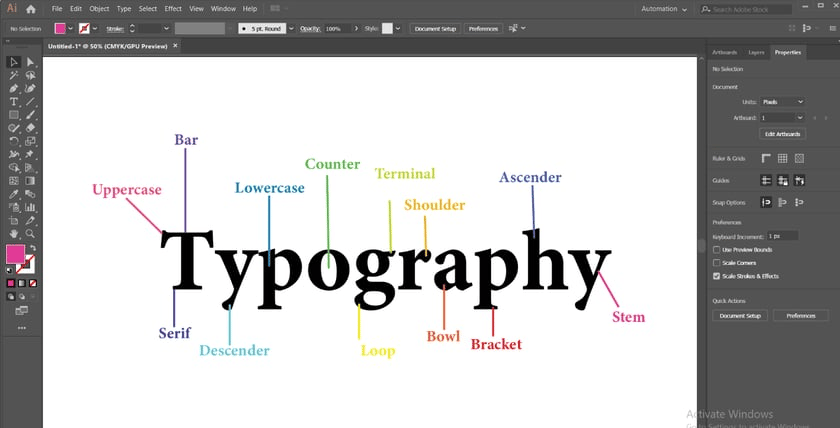Viewport: 840px width, 428px height.
Task: Tick the Scale Corners checkbox
Action: pos(717,263)
